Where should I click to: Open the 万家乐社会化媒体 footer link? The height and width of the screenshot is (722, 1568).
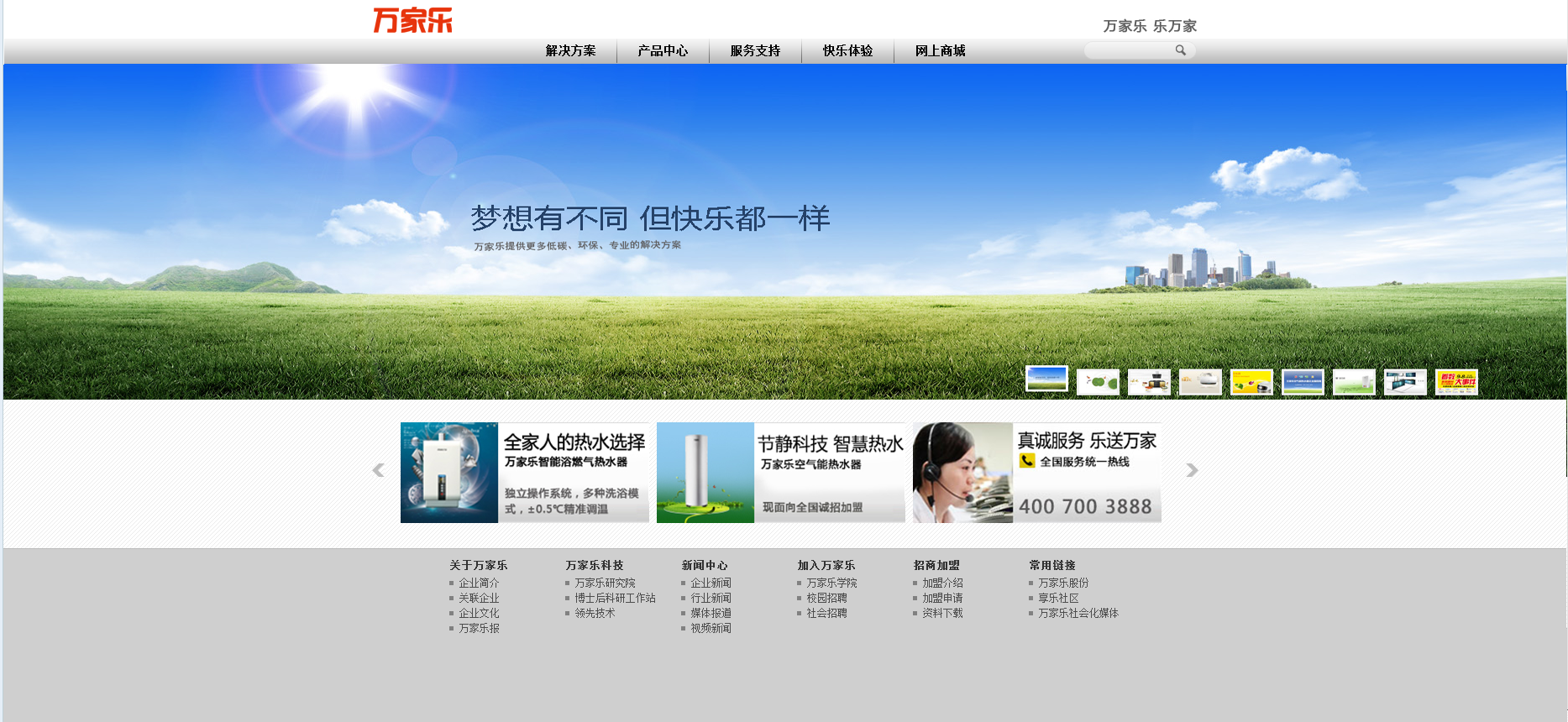(1078, 613)
